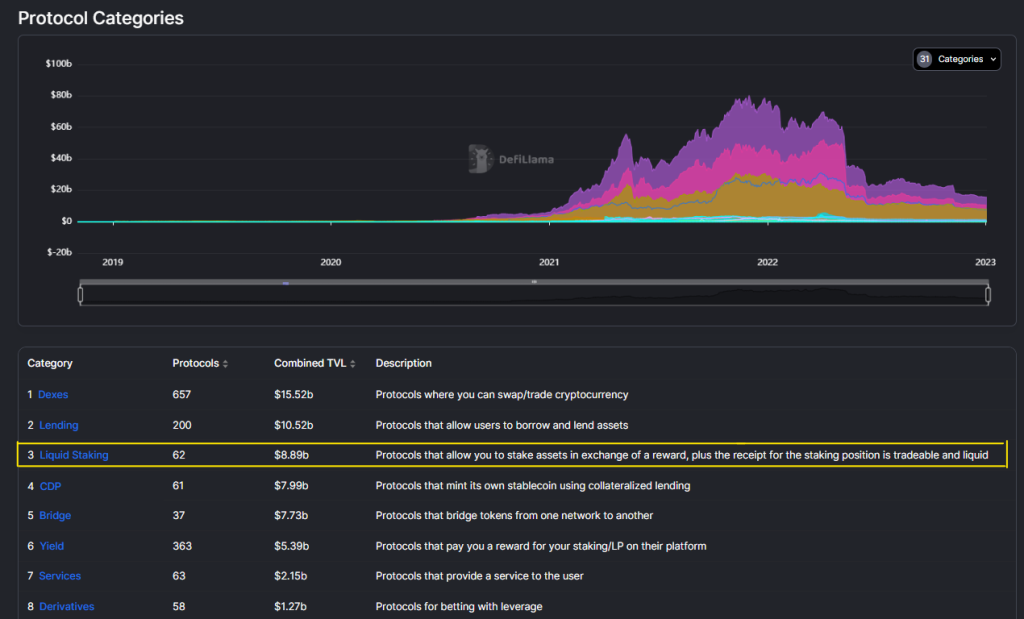Select the $5.39b TVL value for Yield
The height and width of the screenshot is (619, 1024).
291,546
